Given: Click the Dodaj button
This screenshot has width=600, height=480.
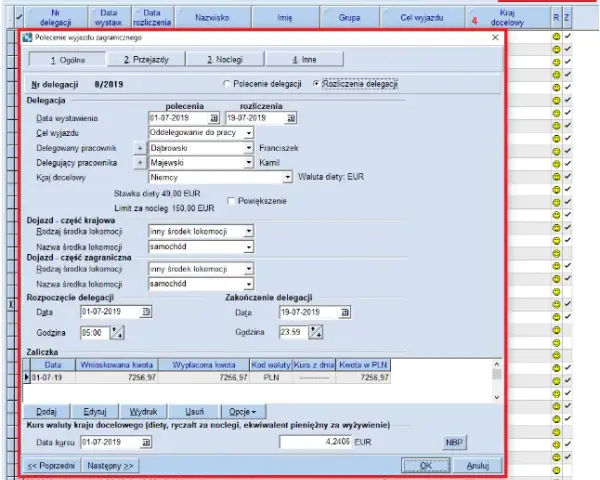Looking at the screenshot, I should click(46, 412).
